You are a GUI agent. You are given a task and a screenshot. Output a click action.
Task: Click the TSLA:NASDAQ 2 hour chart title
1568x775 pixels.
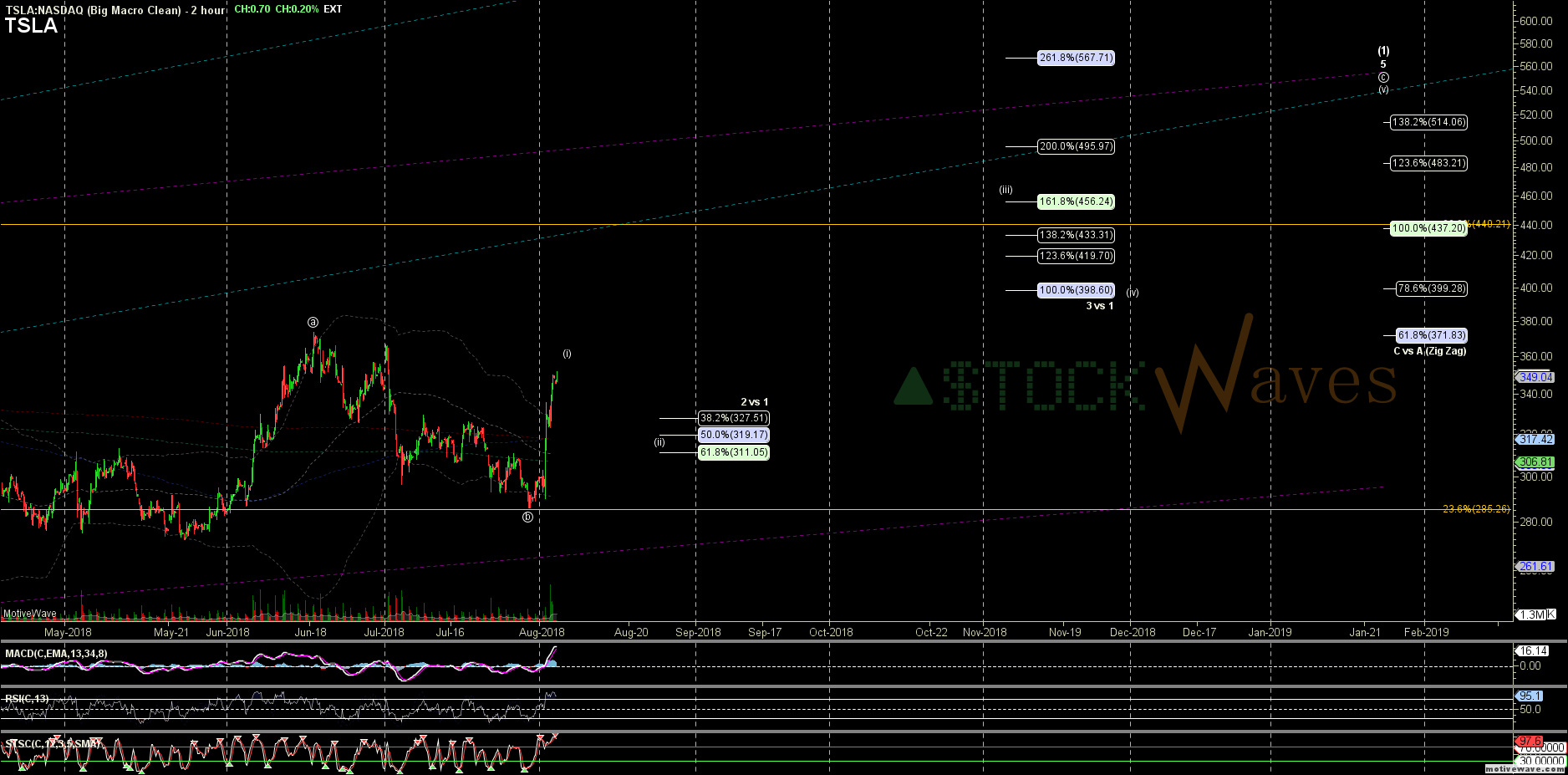click(x=115, y=10)
